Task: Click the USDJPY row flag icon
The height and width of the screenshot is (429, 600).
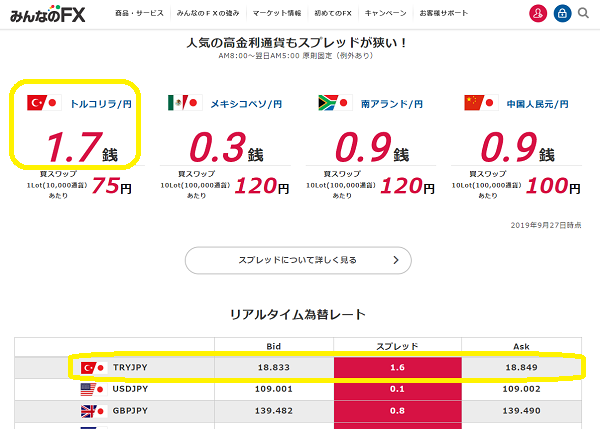Action: (x=94, y=389)
